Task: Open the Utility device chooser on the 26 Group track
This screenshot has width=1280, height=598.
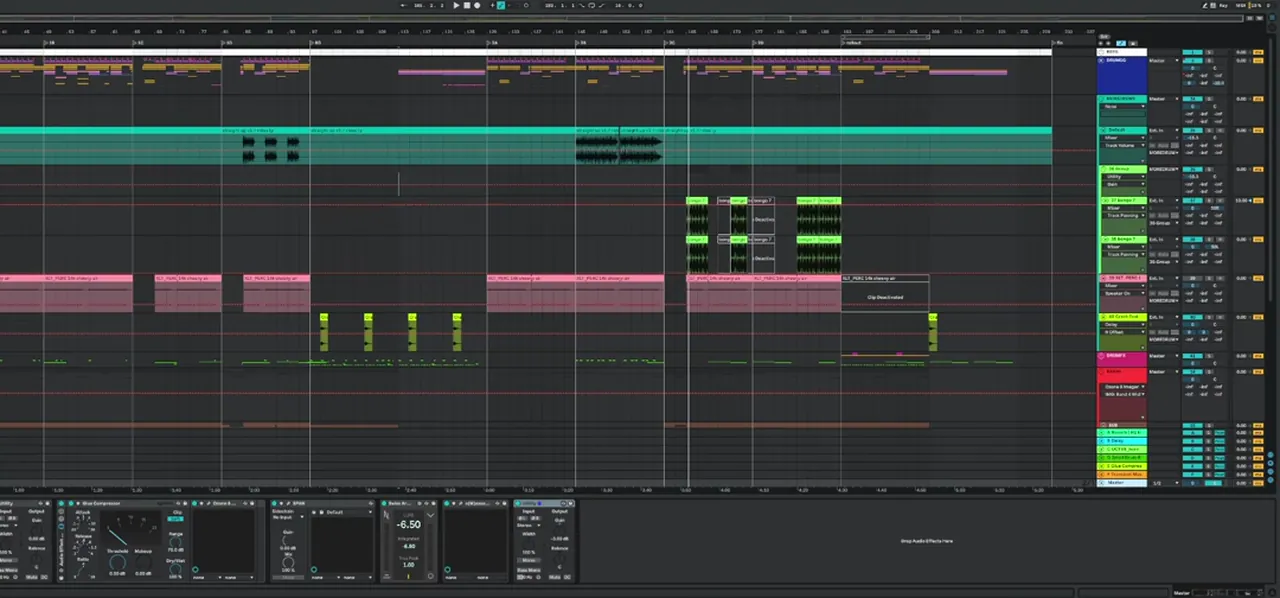Action: [1124, 176]
